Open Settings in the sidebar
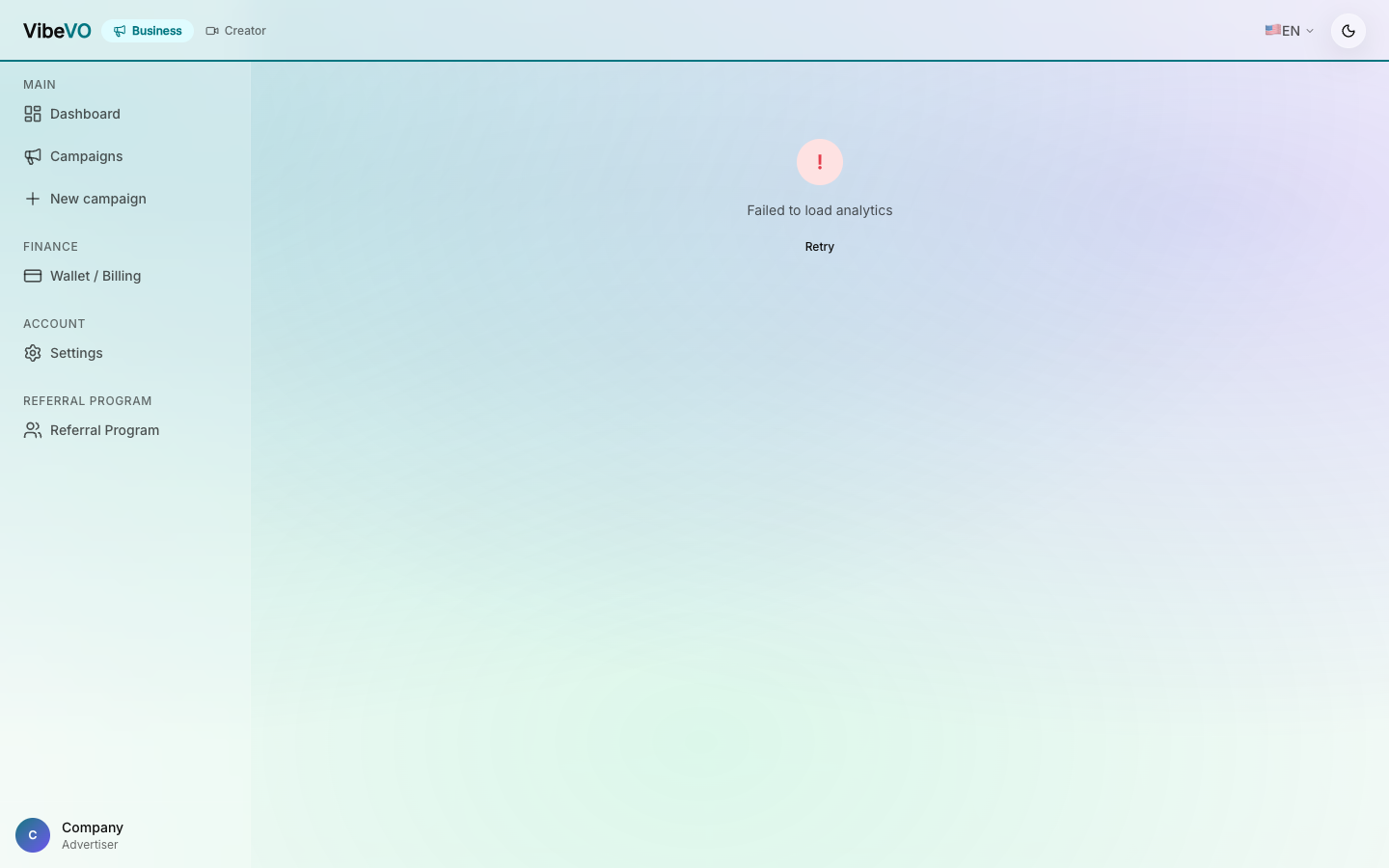 point(125,353)
